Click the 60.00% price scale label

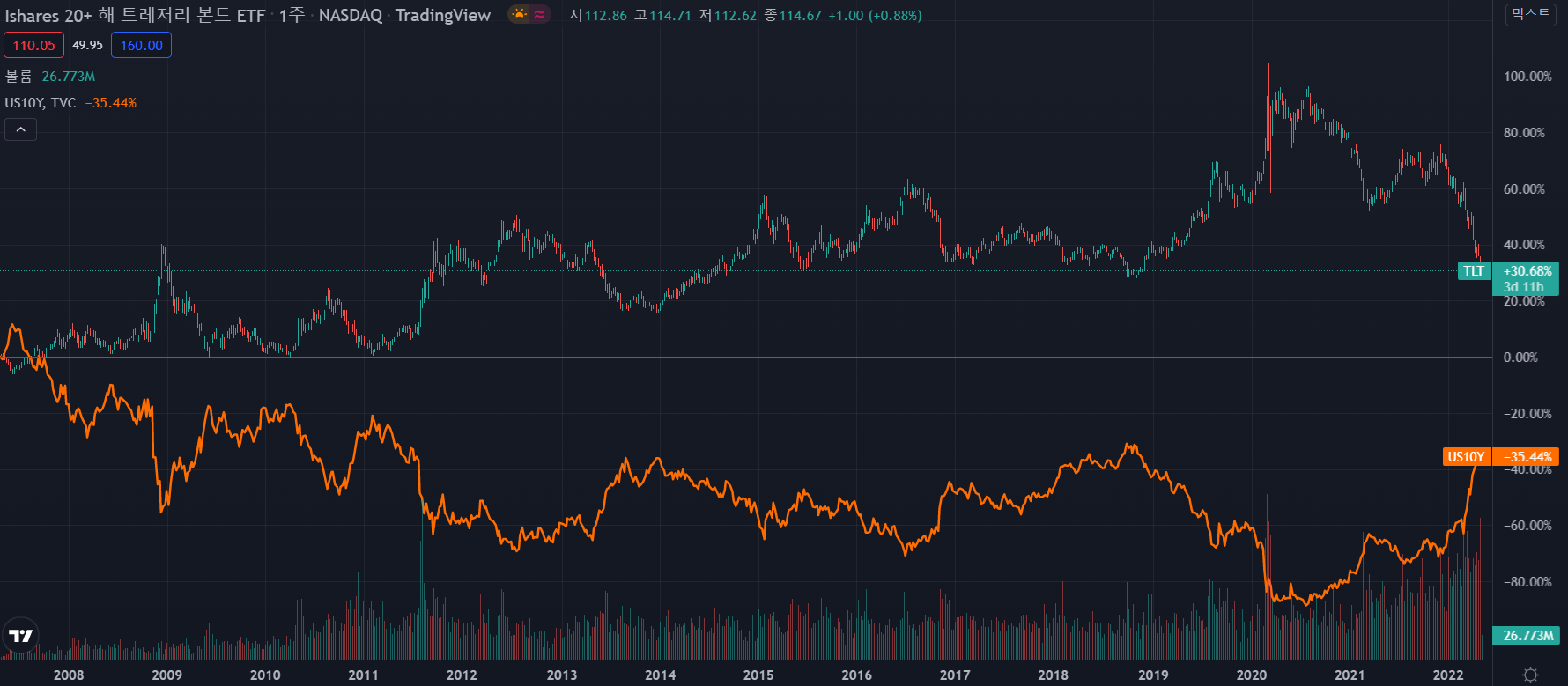(x=1524, y=189)
